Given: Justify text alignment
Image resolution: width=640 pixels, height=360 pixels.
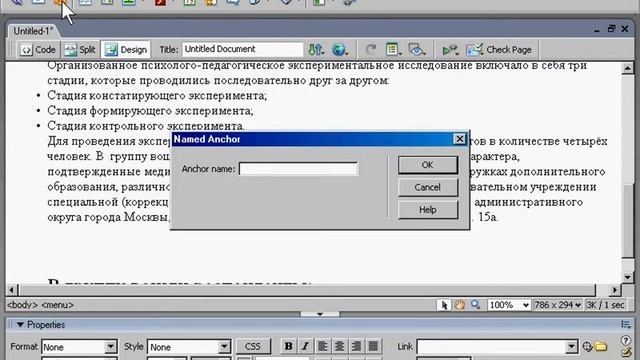Looking at the screenshot, I should 373,346.
